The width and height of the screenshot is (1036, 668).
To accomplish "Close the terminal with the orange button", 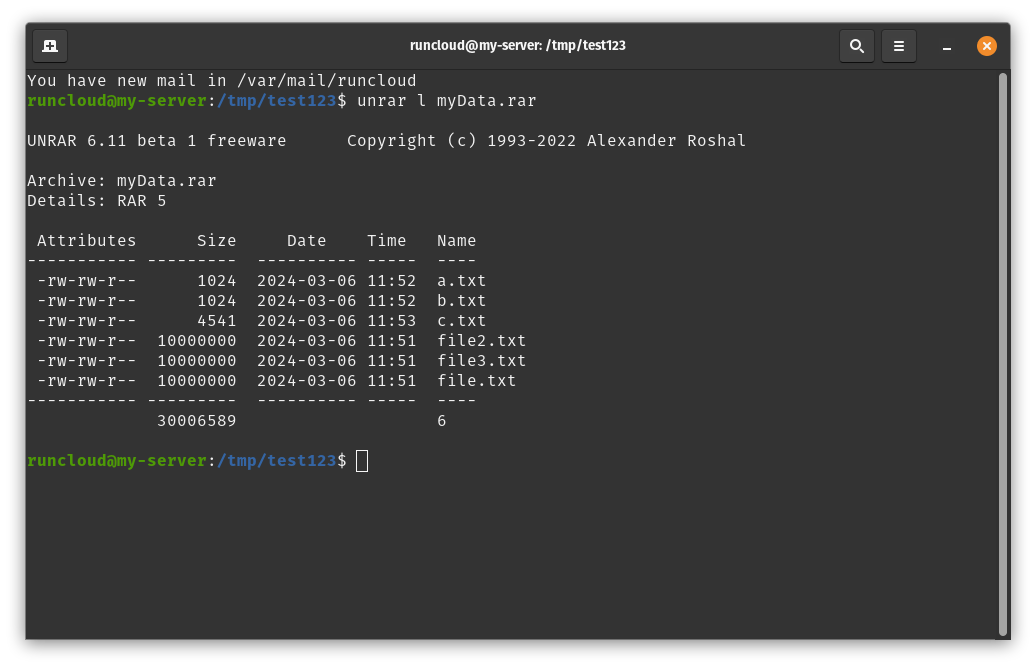I will (x=986, y=46).
